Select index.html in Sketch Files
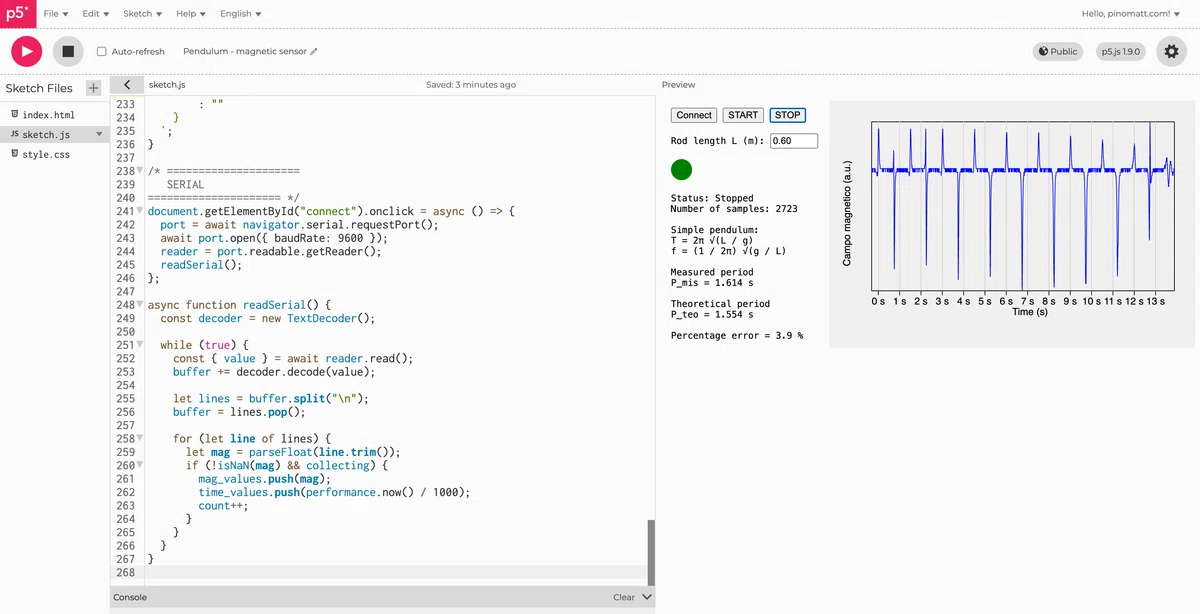The height and width of the screenshot is (614, 1200). coord(49,115)
